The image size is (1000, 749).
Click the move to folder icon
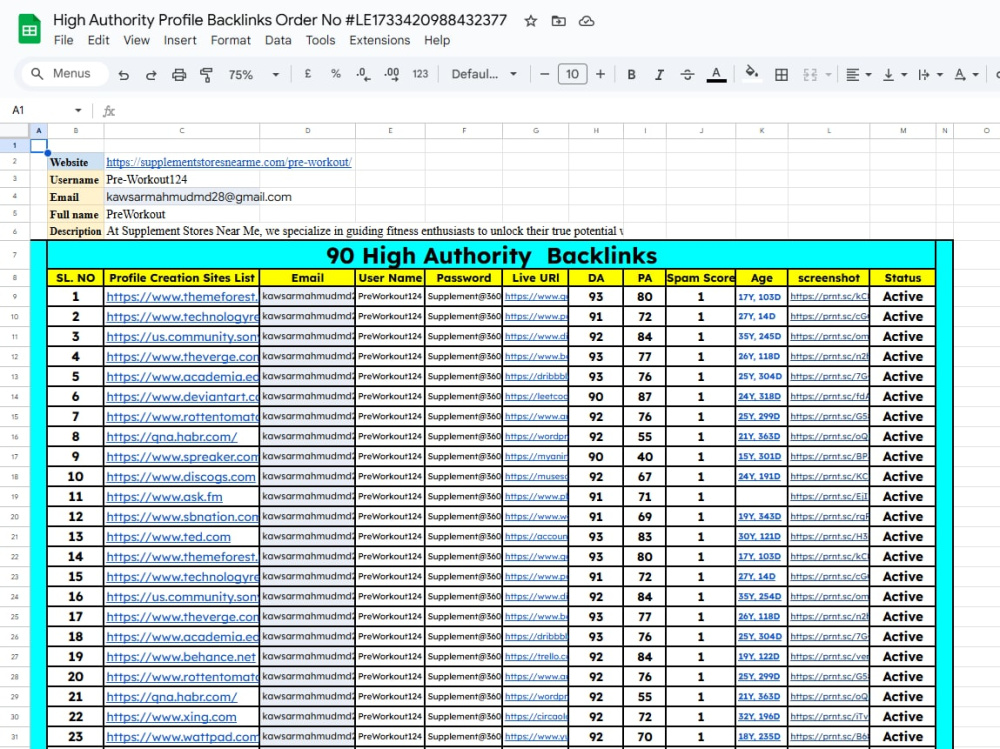point(559,21)
